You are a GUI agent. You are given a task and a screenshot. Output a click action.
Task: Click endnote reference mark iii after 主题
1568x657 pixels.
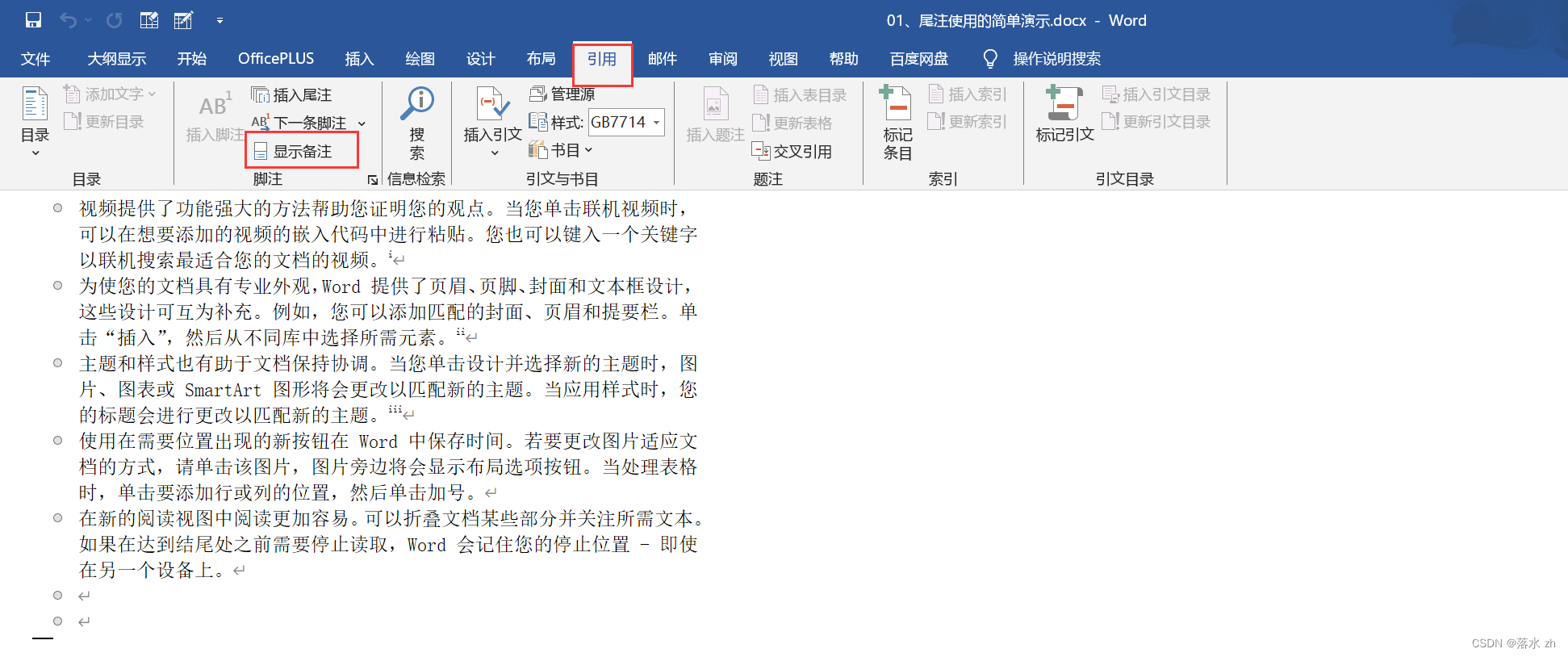click(x=395, y=409)
